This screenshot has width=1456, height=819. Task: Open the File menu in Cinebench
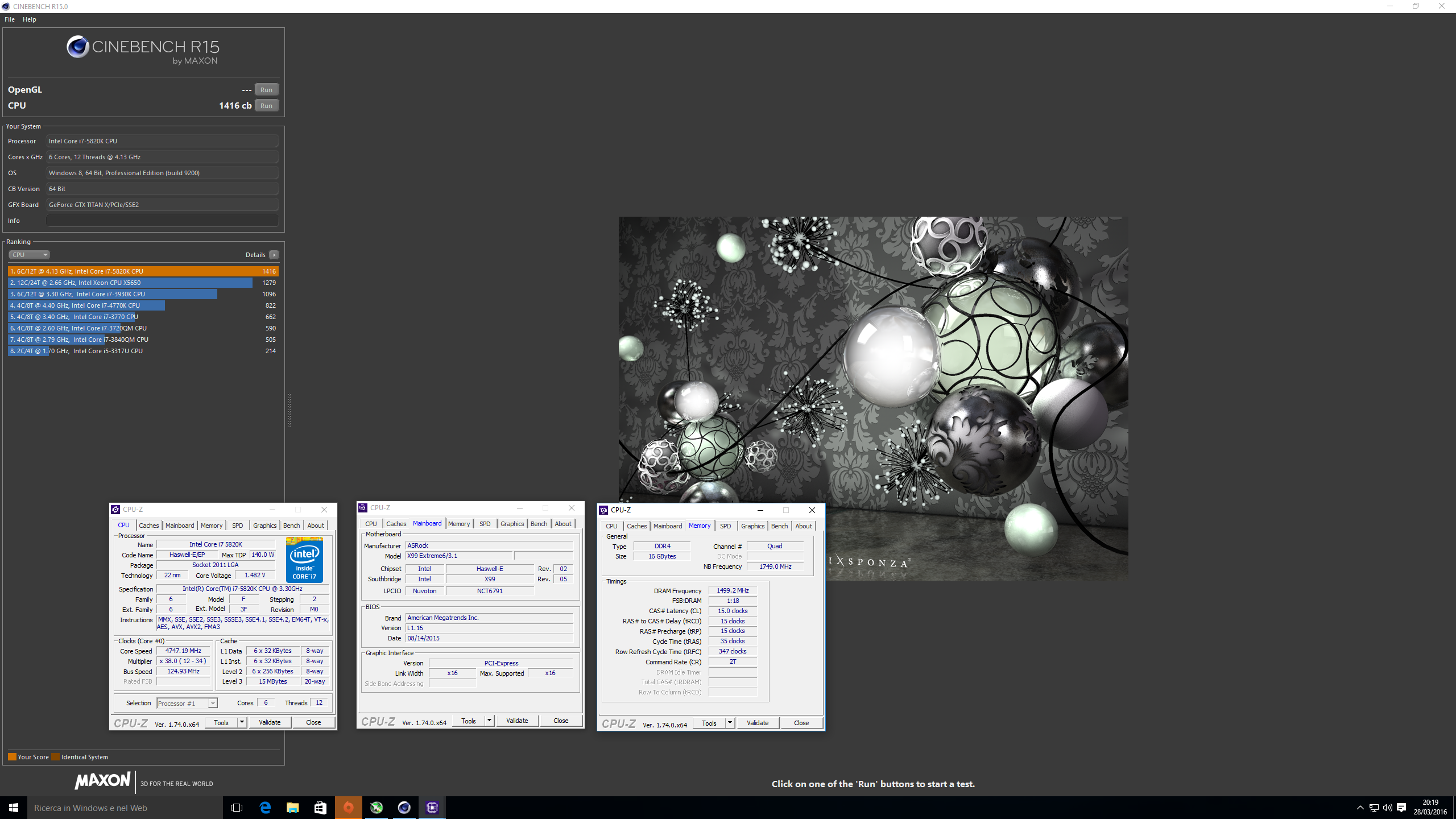tap(10, 19)
